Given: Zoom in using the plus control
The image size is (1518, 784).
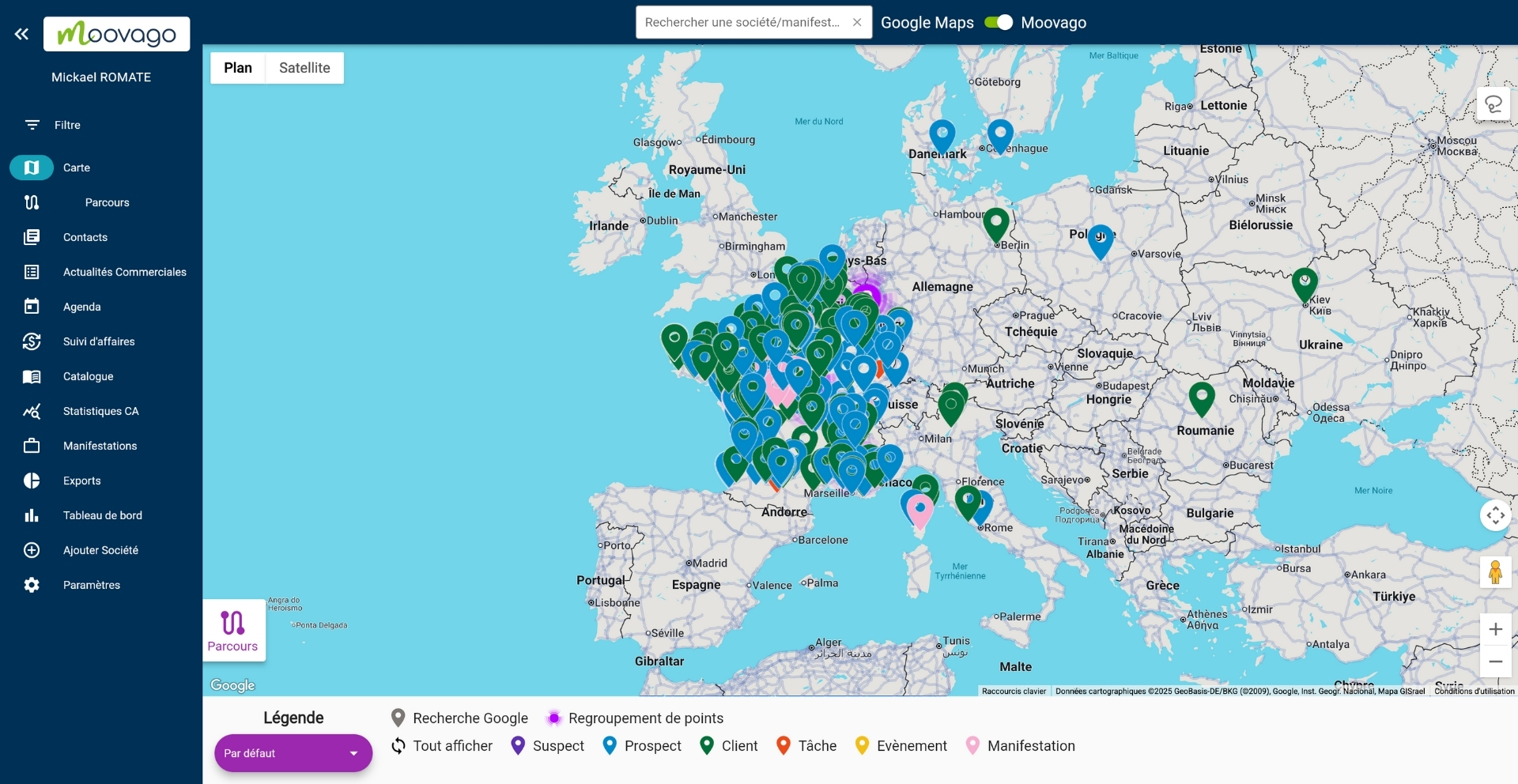Looking at the screenshot, I should click(x=1494, y=629).
